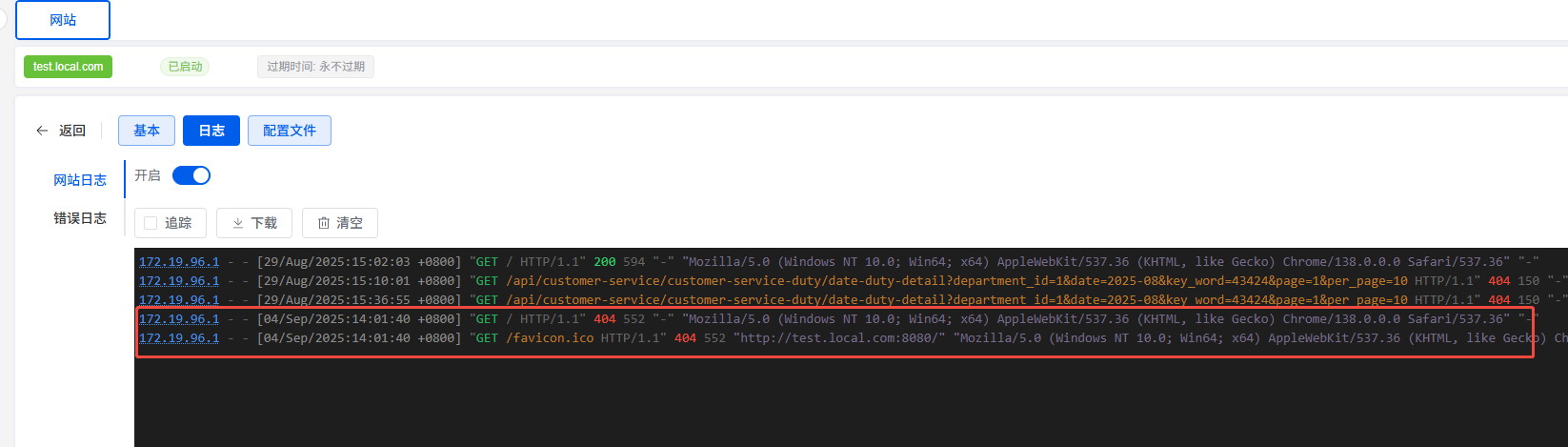The height and width of the screenshot is (447, 1568).
Task: Click http://test.local.com:8080/ referrer text
Action: [x=839, y=338]
